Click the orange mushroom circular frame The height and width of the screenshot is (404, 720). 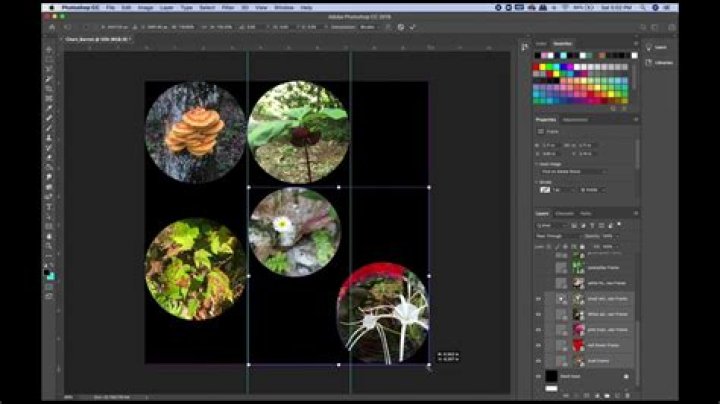click(x=196, y=132)
